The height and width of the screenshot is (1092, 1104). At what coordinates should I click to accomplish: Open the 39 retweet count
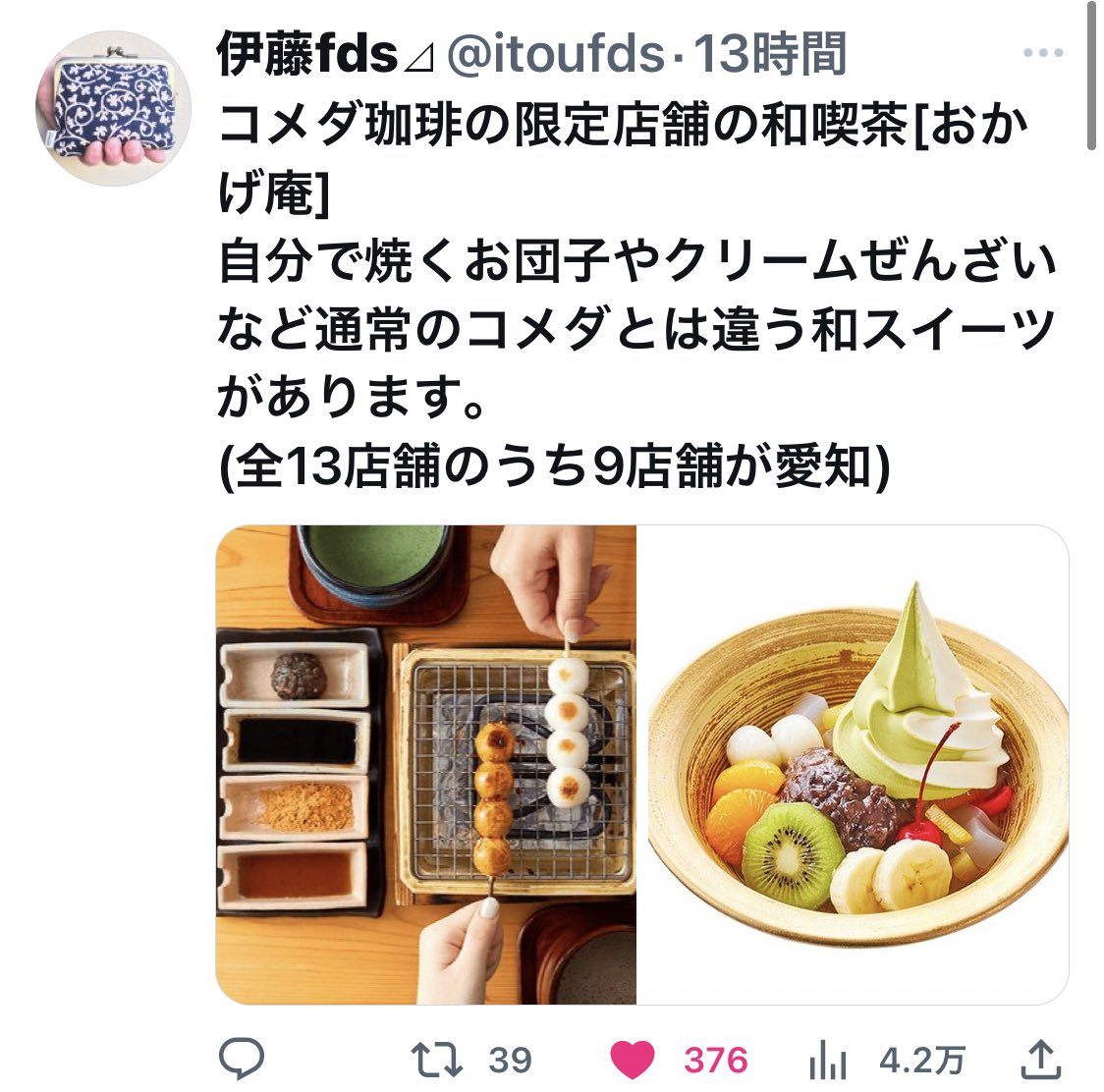click(x=510, y=1061)
